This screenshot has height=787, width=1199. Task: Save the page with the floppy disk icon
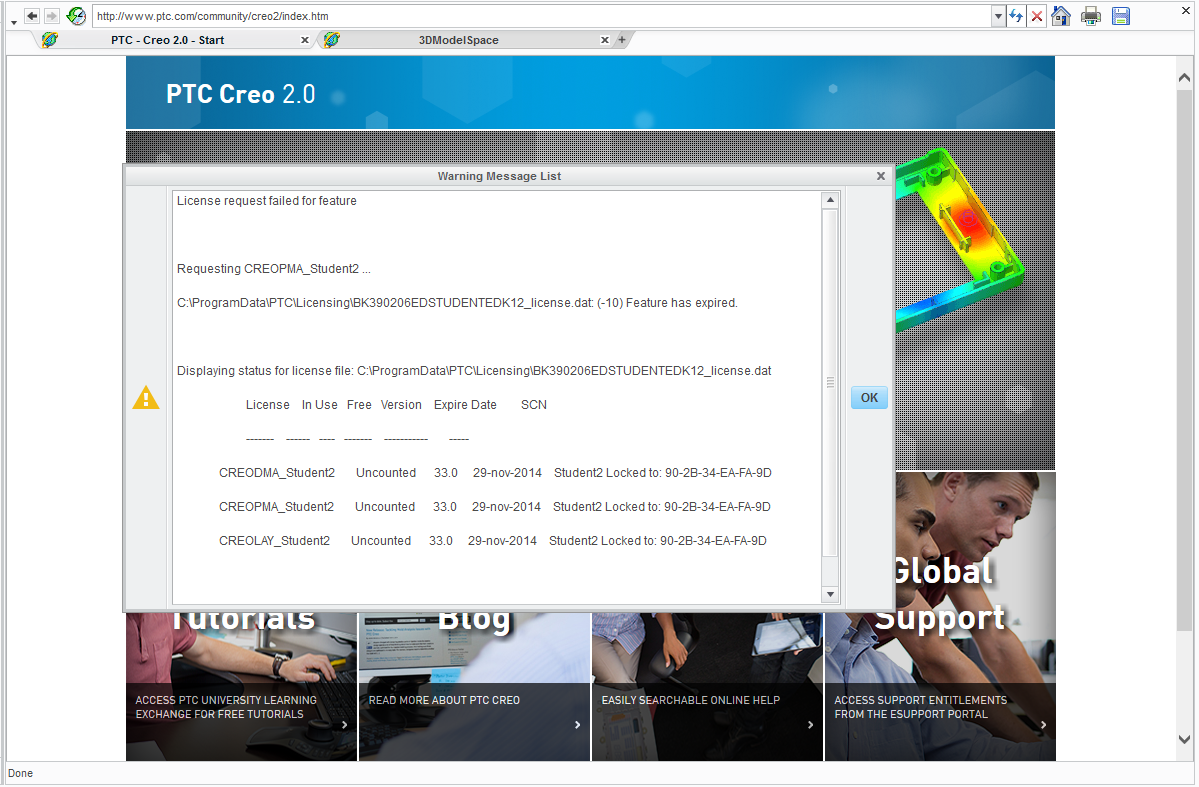[x=1121, y=16]
